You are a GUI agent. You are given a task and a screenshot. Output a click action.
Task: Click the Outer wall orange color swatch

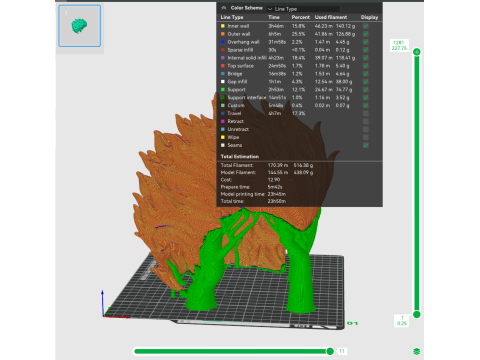pyautogui.click(x=223, y=34)
